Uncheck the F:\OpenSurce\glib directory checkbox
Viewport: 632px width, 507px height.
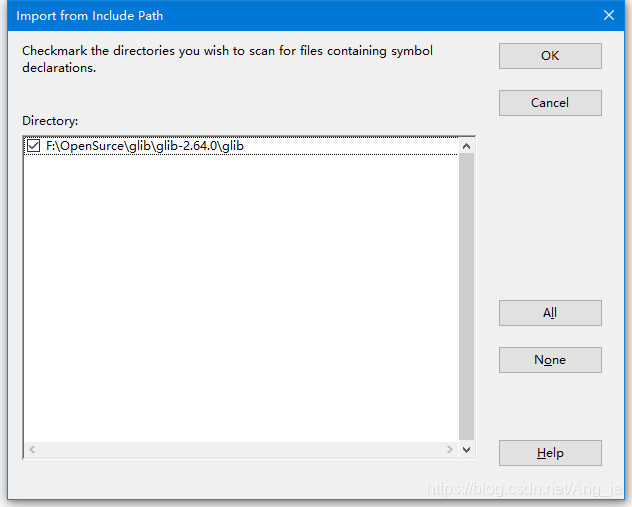(33, 146)
